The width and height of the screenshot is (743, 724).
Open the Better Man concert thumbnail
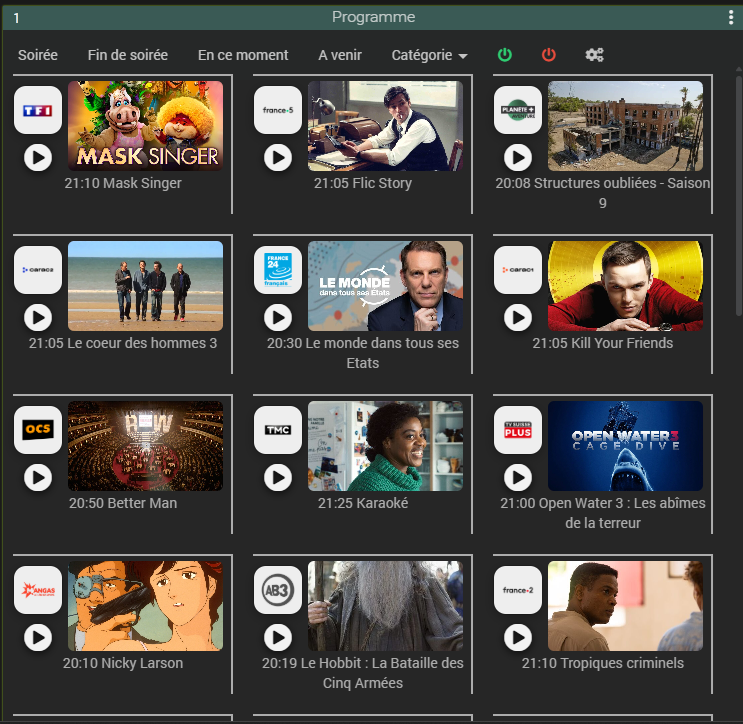click(x=145, y=446)
